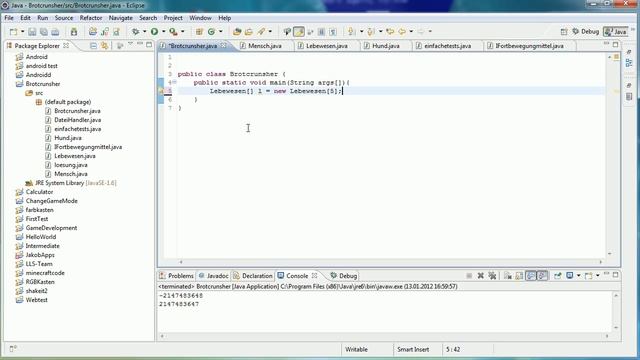Open the Debug button dropdown arrow

coord(144,31)
